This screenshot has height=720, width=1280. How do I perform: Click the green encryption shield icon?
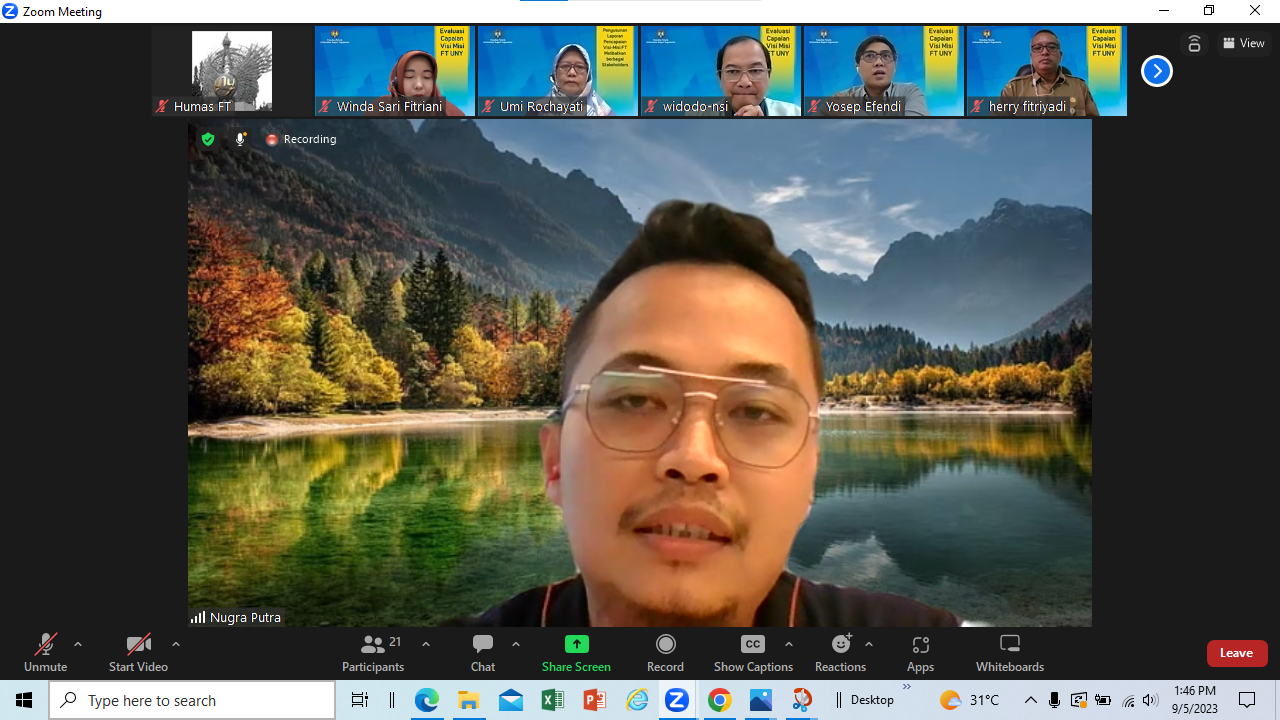pyautogui.click(x=208, y=139)
